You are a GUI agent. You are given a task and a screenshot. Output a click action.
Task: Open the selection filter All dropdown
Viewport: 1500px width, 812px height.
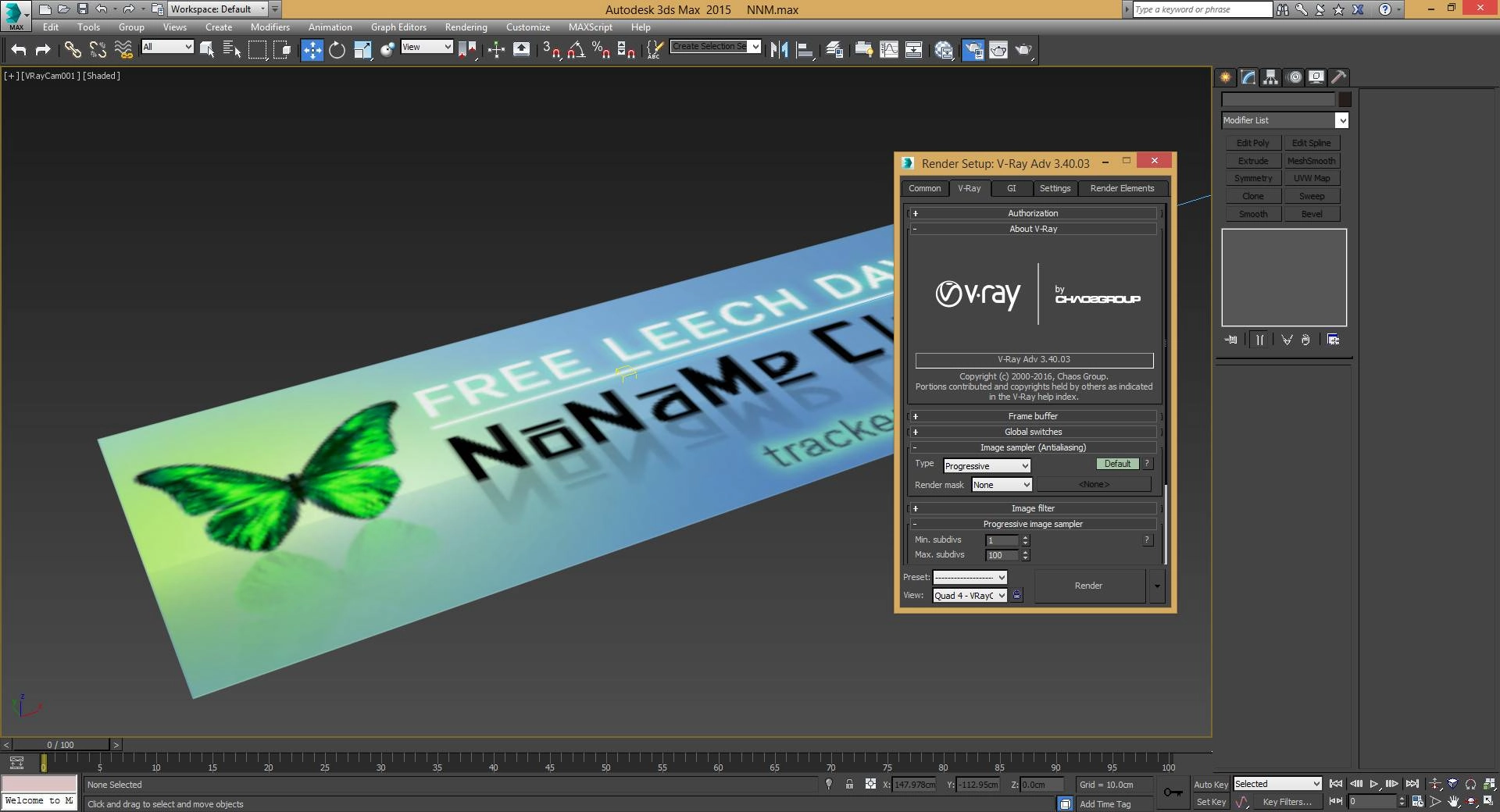167,47
